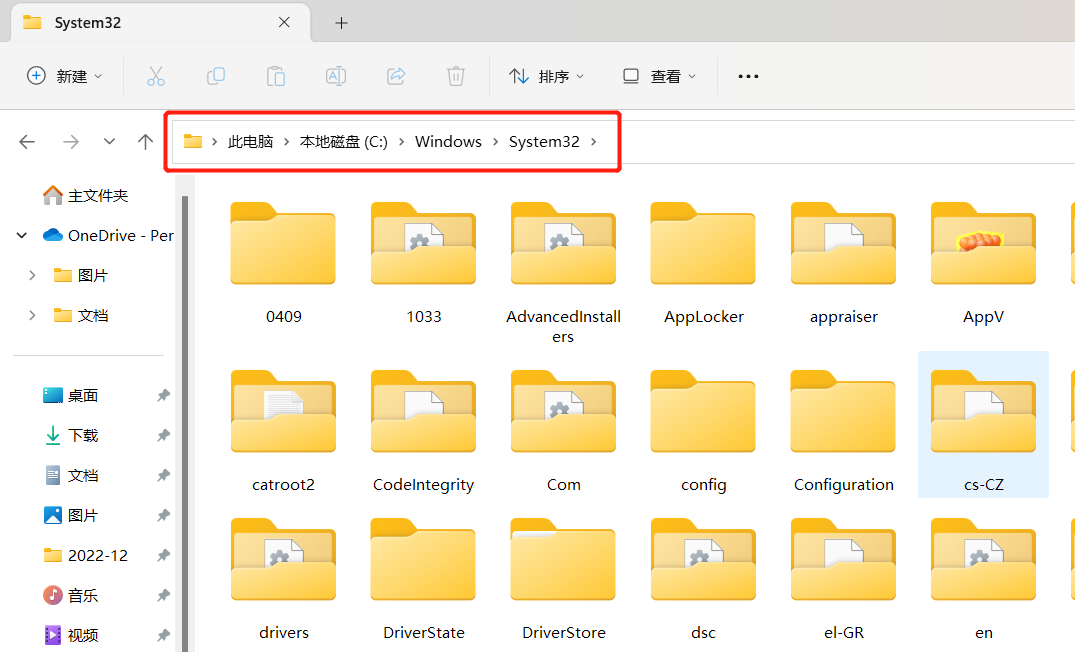This screenshot has width=1075, height=652.
Task: Select the CodeIntegrity folder
Action: [423, 432]
